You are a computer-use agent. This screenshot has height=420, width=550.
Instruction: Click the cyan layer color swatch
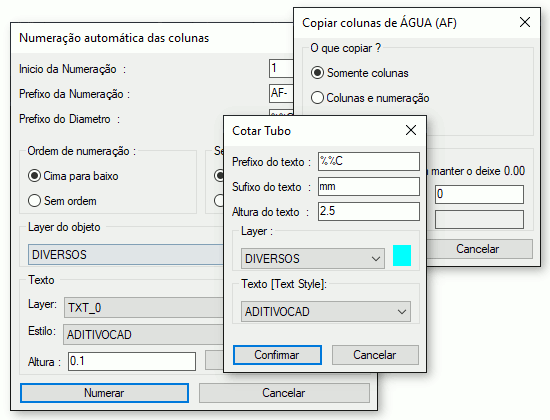coord(402,255)
